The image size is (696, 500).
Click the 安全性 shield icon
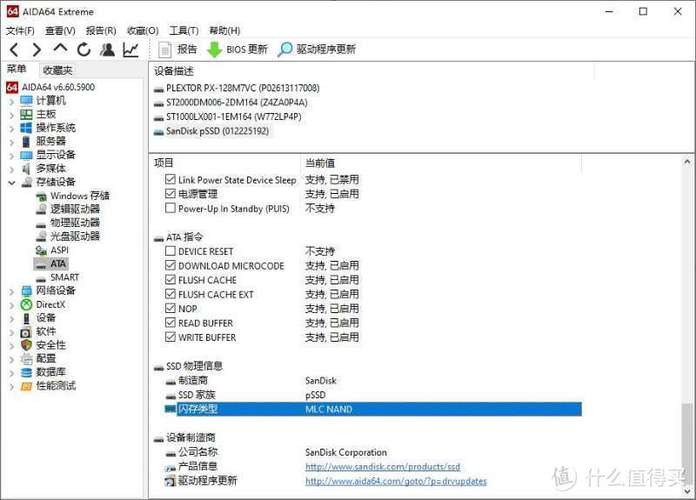26,345
